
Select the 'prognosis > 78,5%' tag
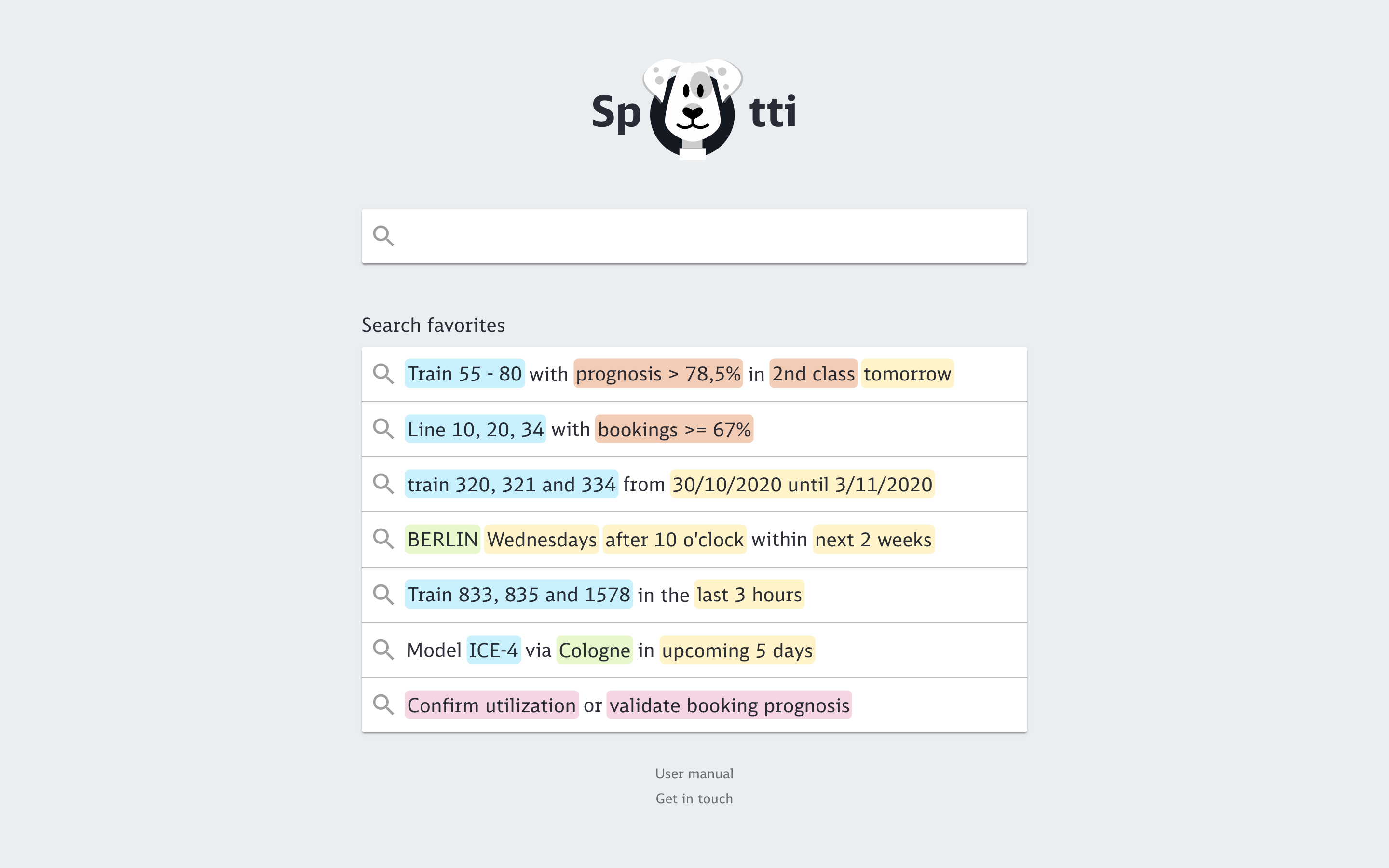pos(658,374)
